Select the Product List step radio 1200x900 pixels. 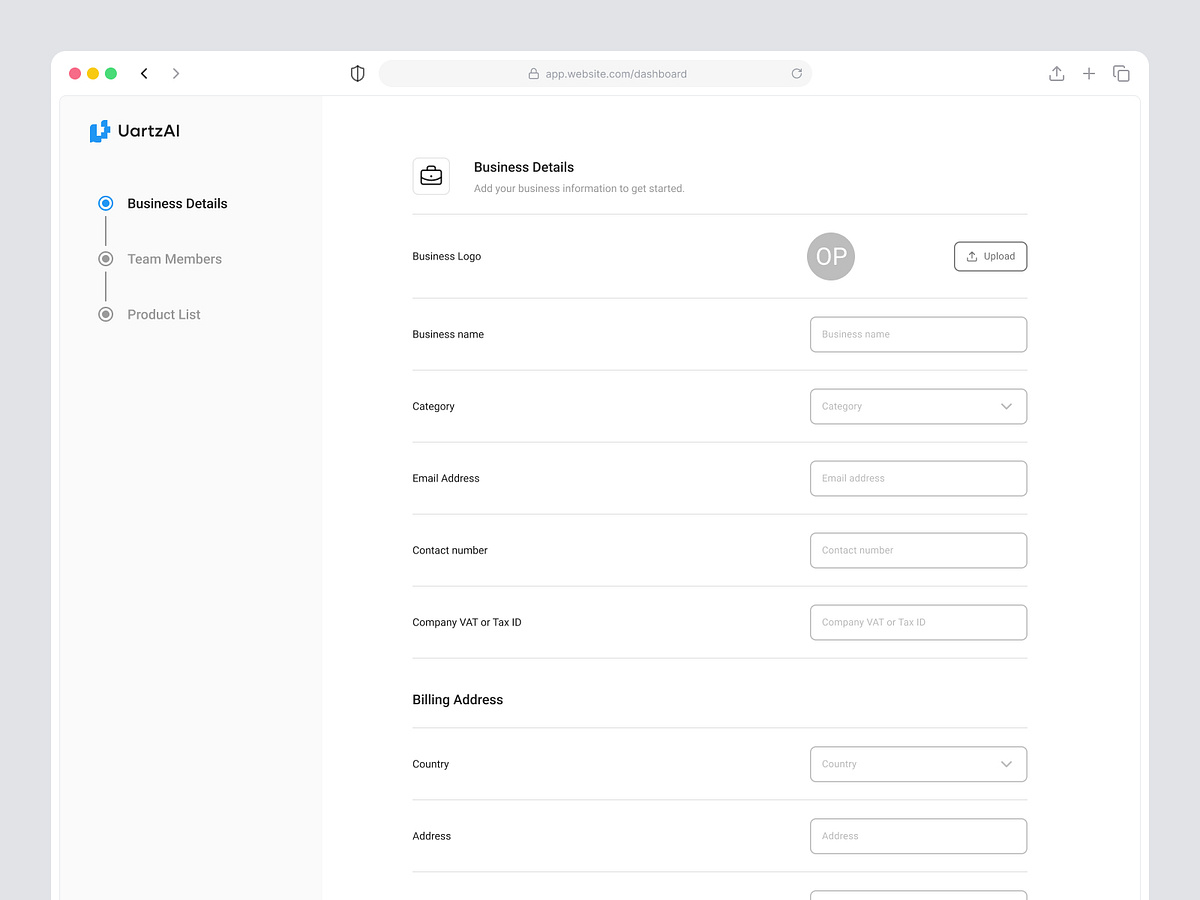tap(106, 314)
